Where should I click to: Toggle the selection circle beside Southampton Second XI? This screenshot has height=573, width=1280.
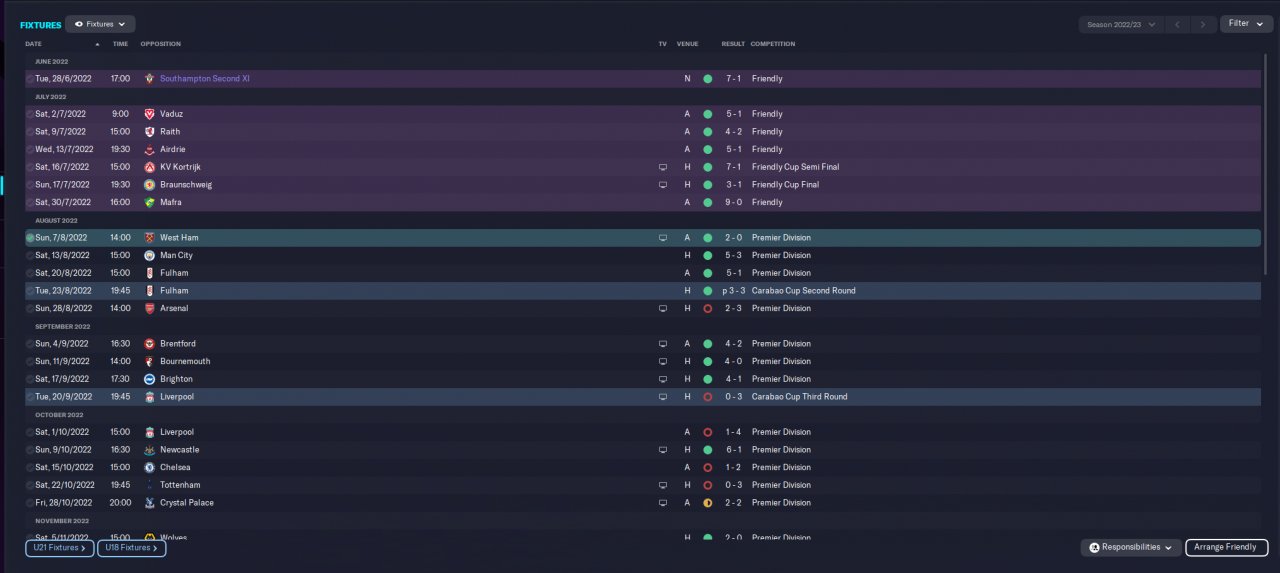30,79
